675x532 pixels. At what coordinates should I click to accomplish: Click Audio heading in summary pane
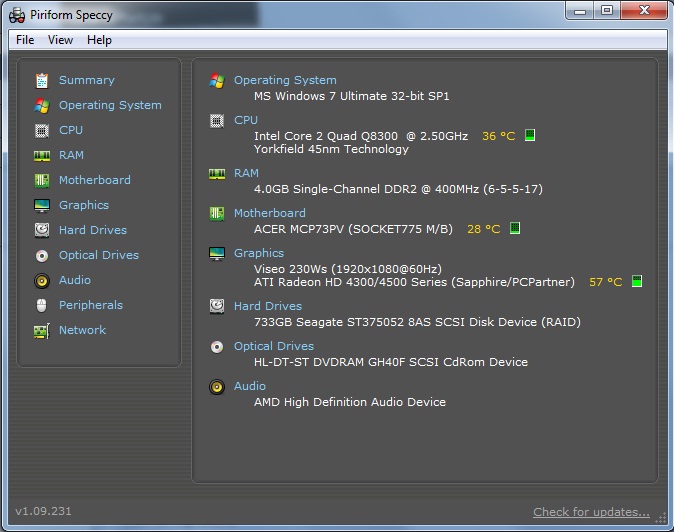250,386
